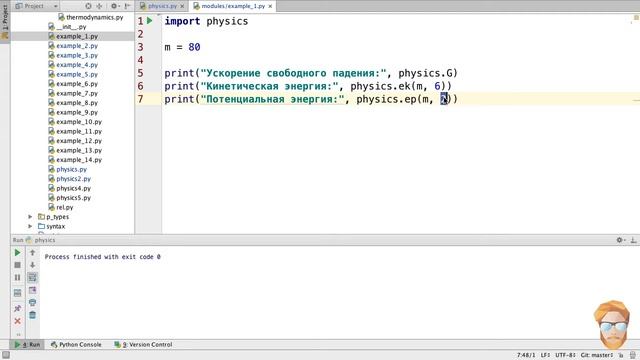Click the physics4.py file icon
The image size is (640, 360).
click(x=51, y=188)
